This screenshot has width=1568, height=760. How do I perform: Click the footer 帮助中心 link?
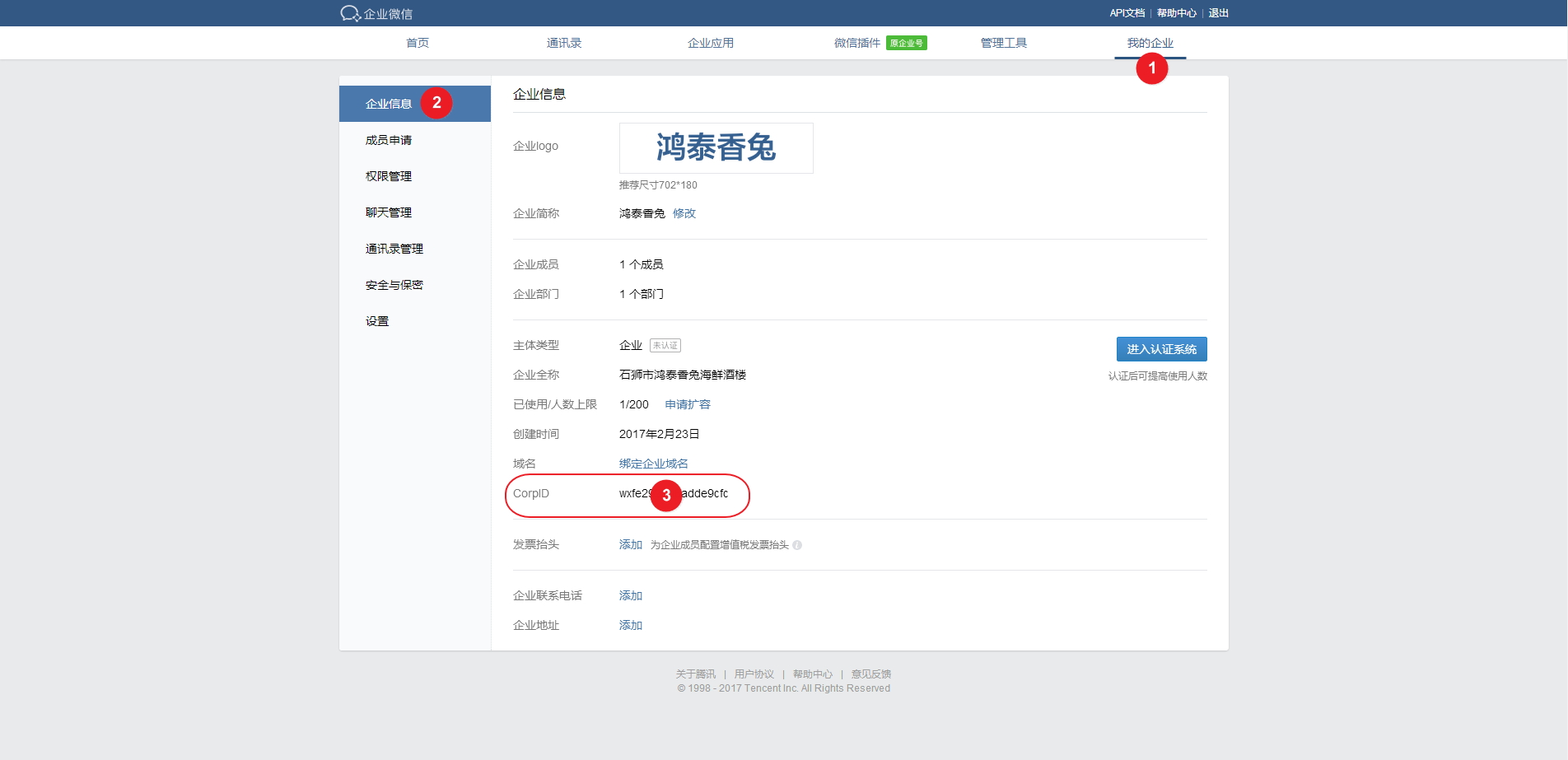(813, 674)
